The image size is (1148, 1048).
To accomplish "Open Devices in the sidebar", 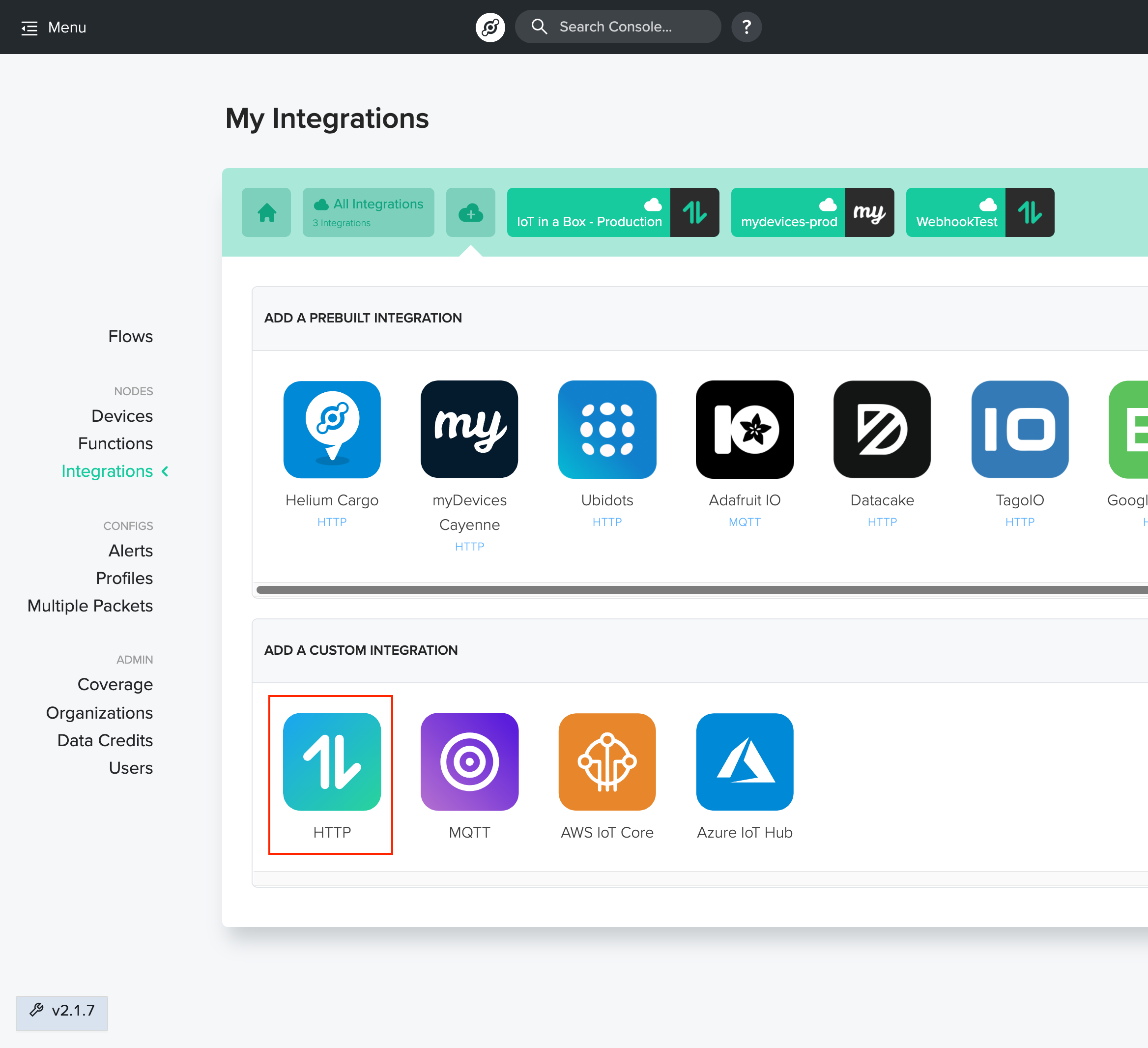I will (122, 416).
